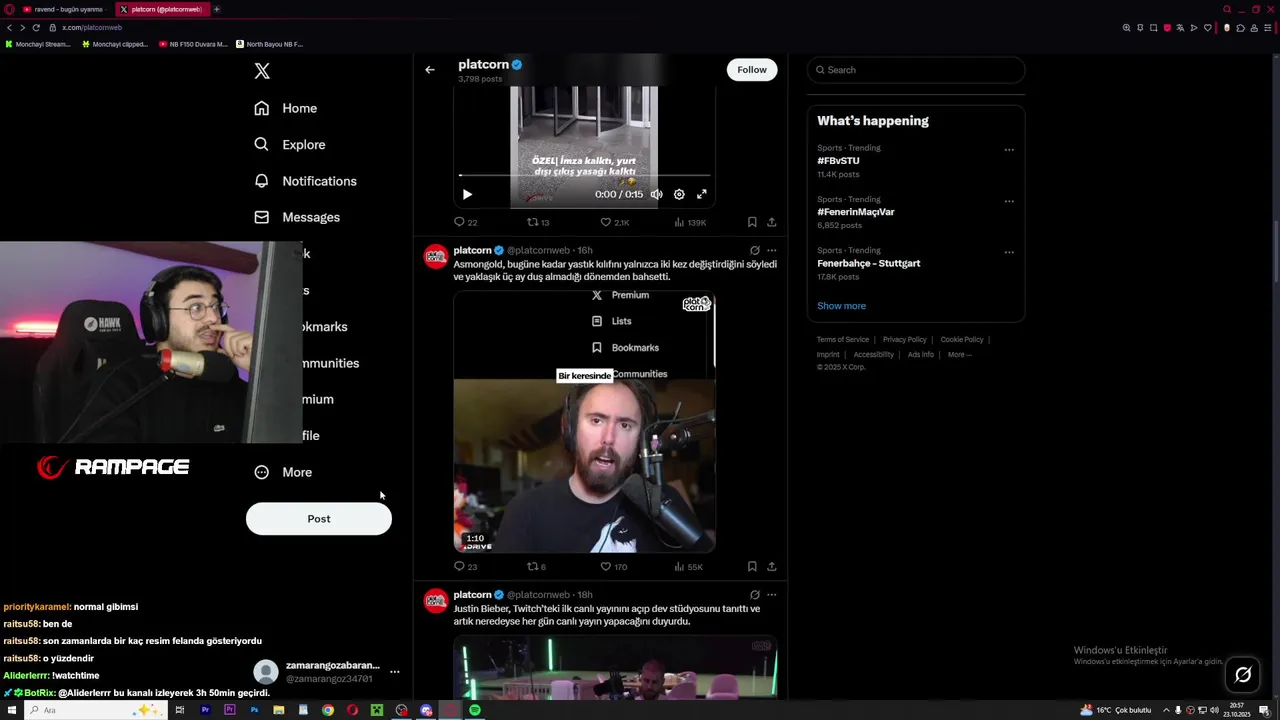
Task: Play the first video post
Action: pos(467,194)
